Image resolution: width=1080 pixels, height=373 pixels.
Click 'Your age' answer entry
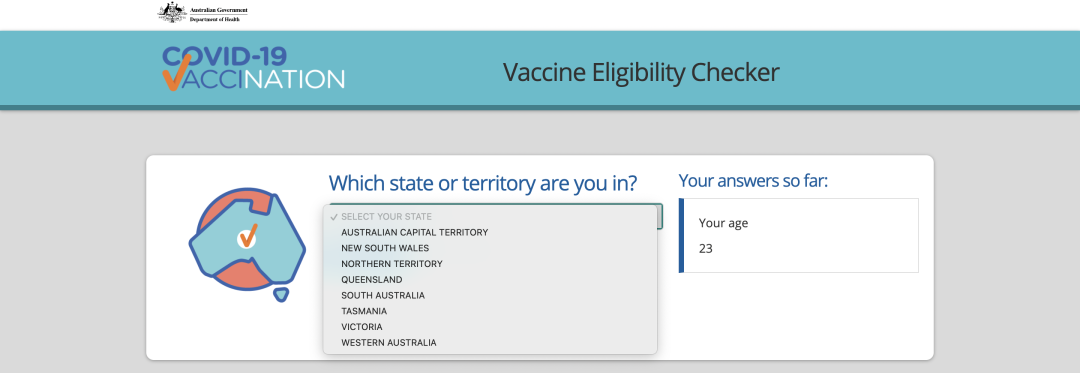[x=723, y=223]
